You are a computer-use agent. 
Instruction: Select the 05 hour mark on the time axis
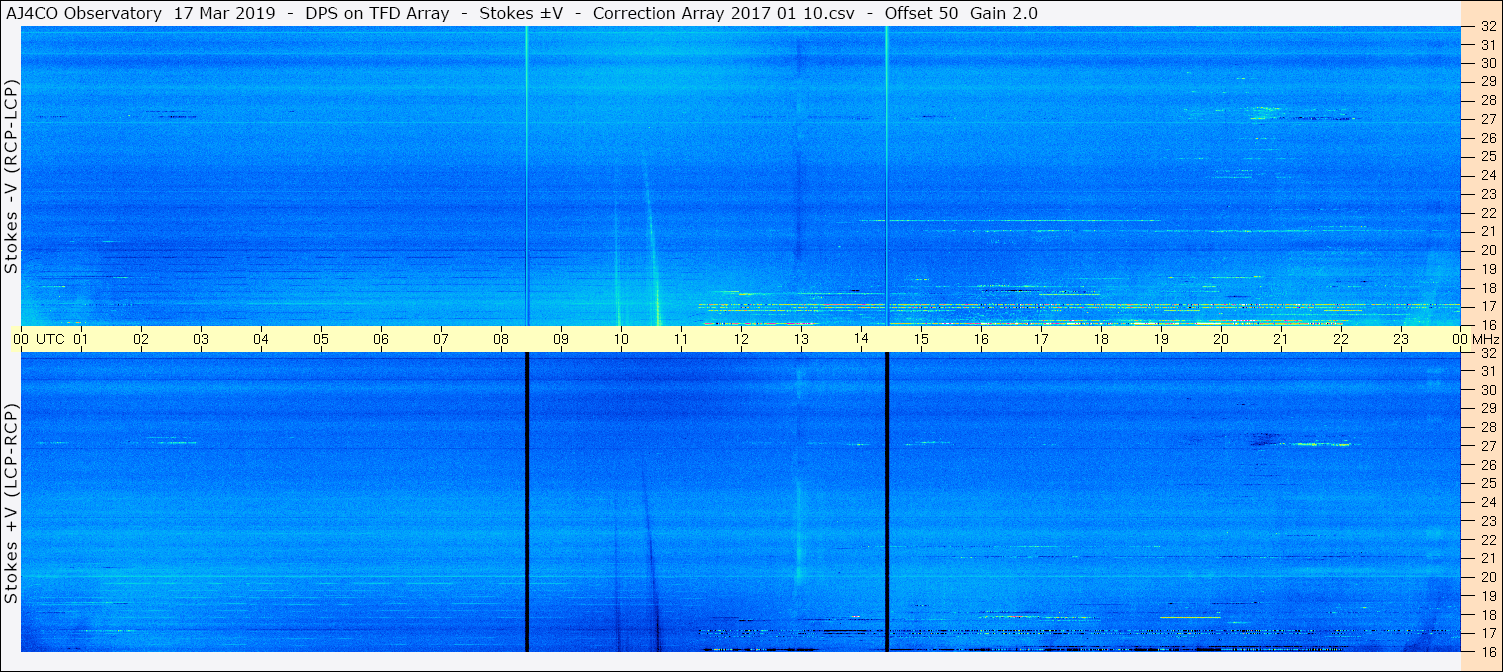click(321, 339)
